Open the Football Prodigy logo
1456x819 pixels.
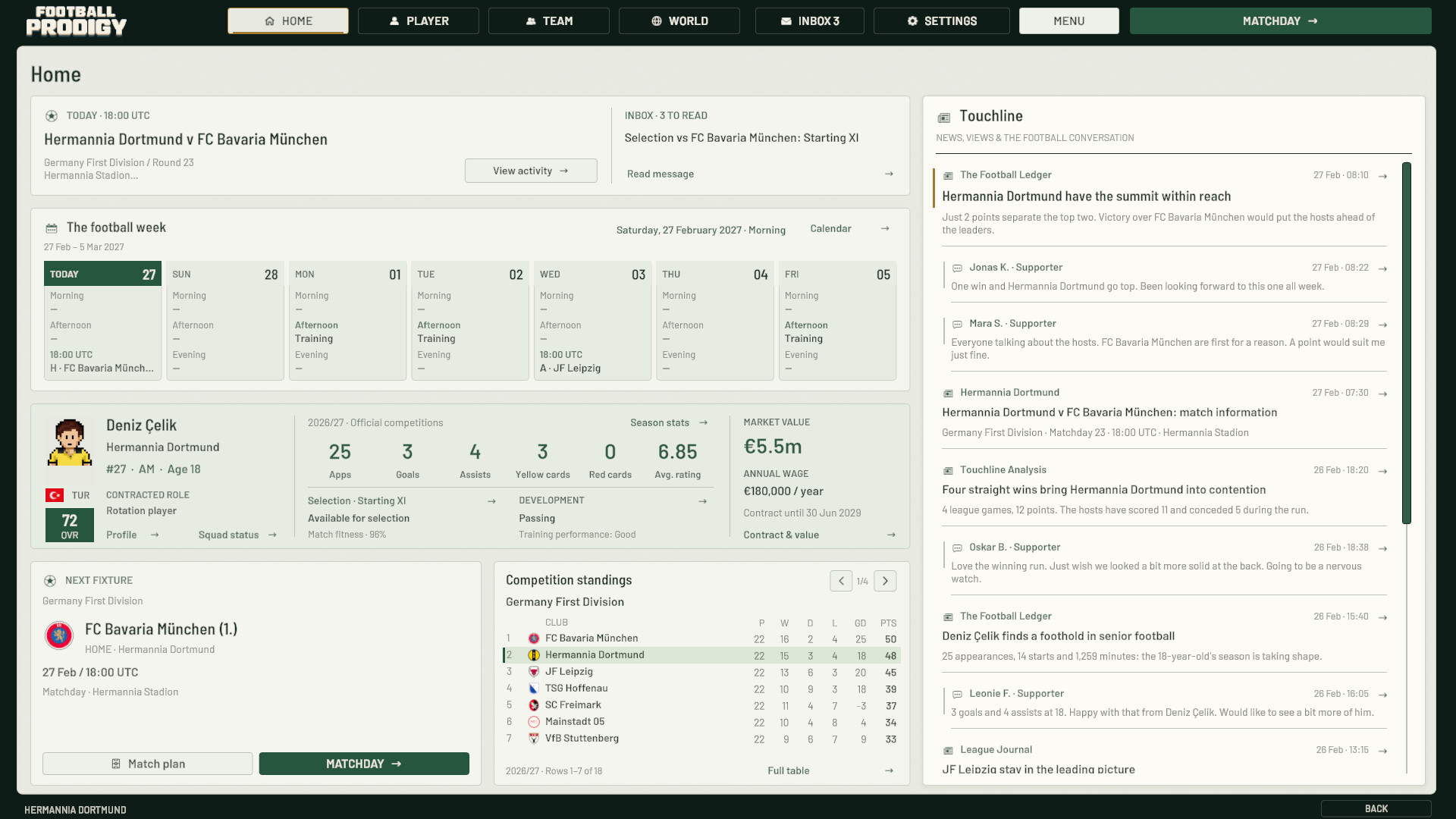point(76,21)
